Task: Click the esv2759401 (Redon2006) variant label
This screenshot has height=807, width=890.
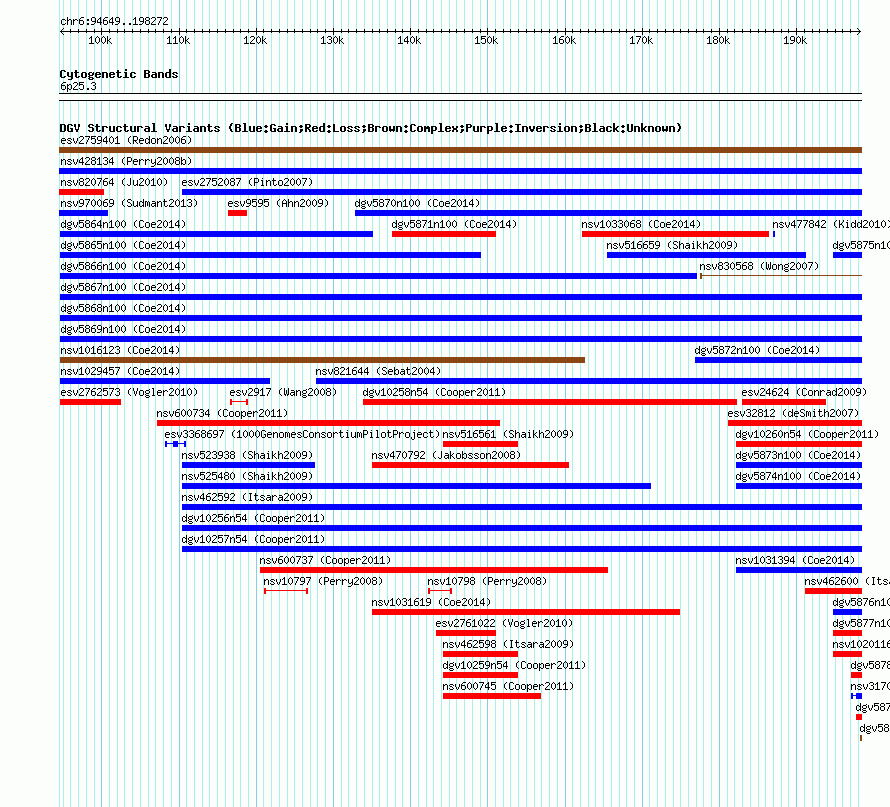Action: [x=126, y=140]
